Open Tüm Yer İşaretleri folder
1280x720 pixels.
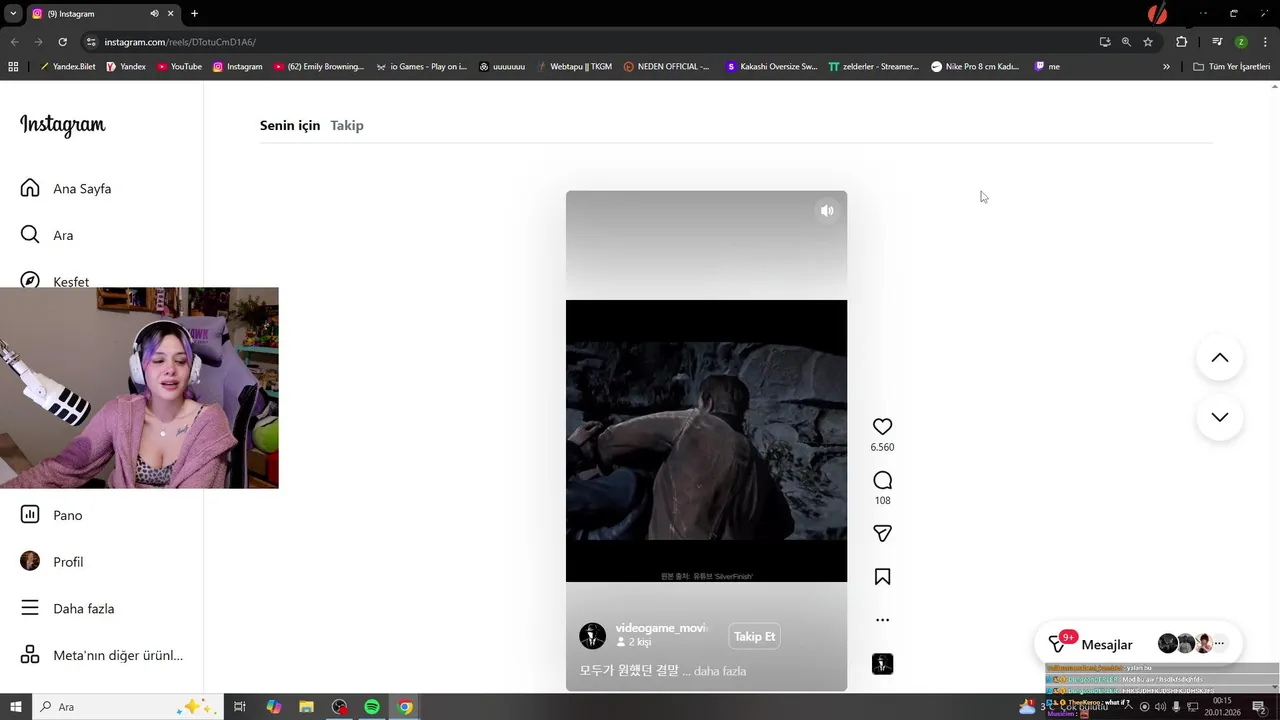[x=1231, y=67]
